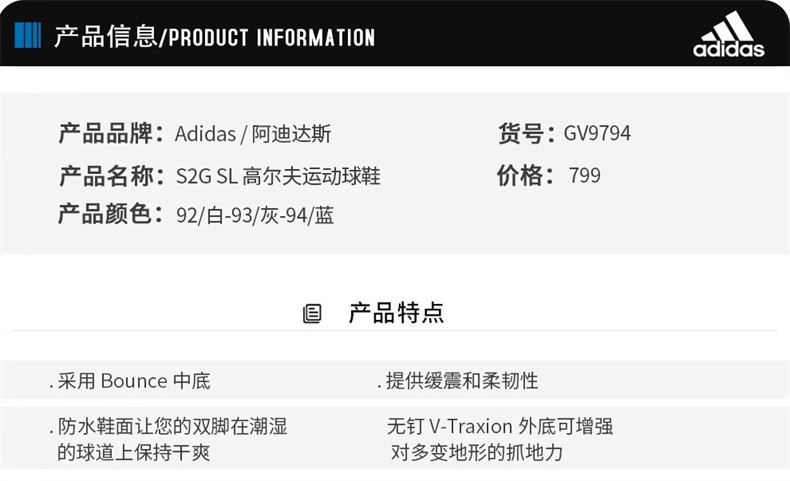Click the PRODUCT INFORMATION English heading text

pyautogui.click(x=271, y=38)
